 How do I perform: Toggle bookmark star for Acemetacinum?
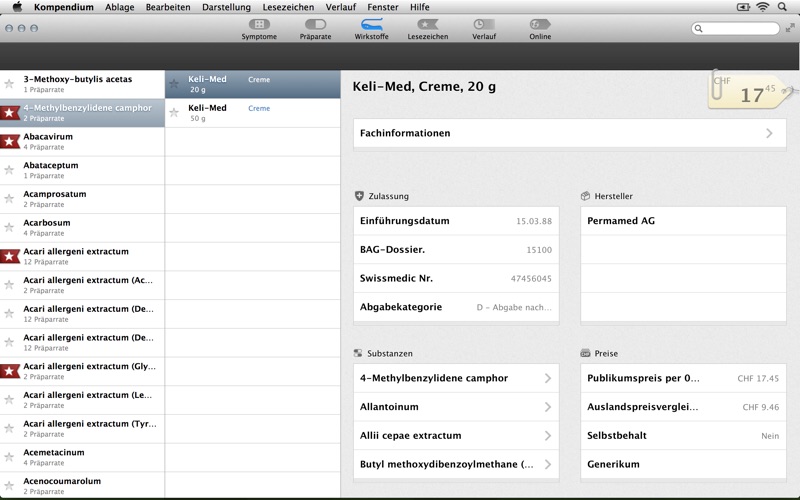[9, 457]
